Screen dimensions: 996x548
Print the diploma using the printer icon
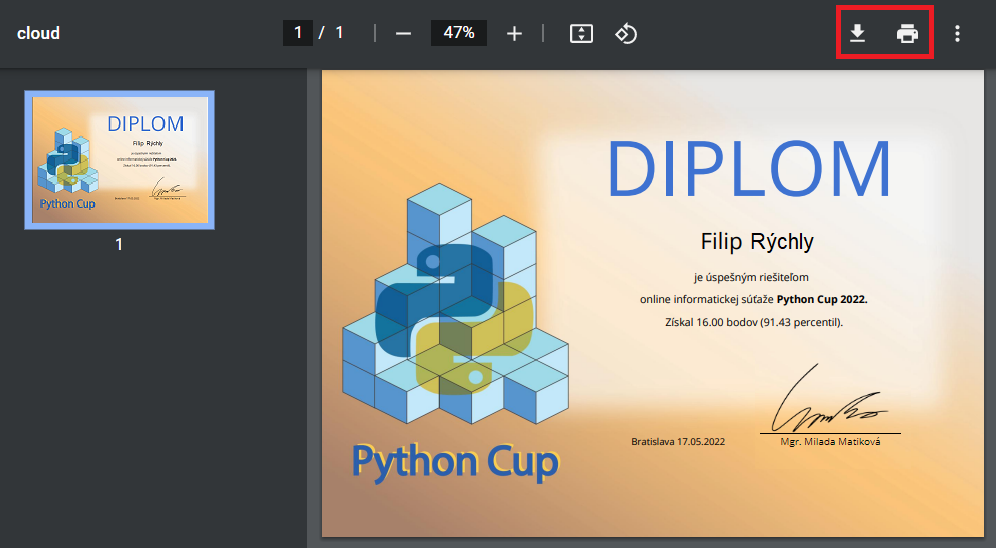pos(907,33)
